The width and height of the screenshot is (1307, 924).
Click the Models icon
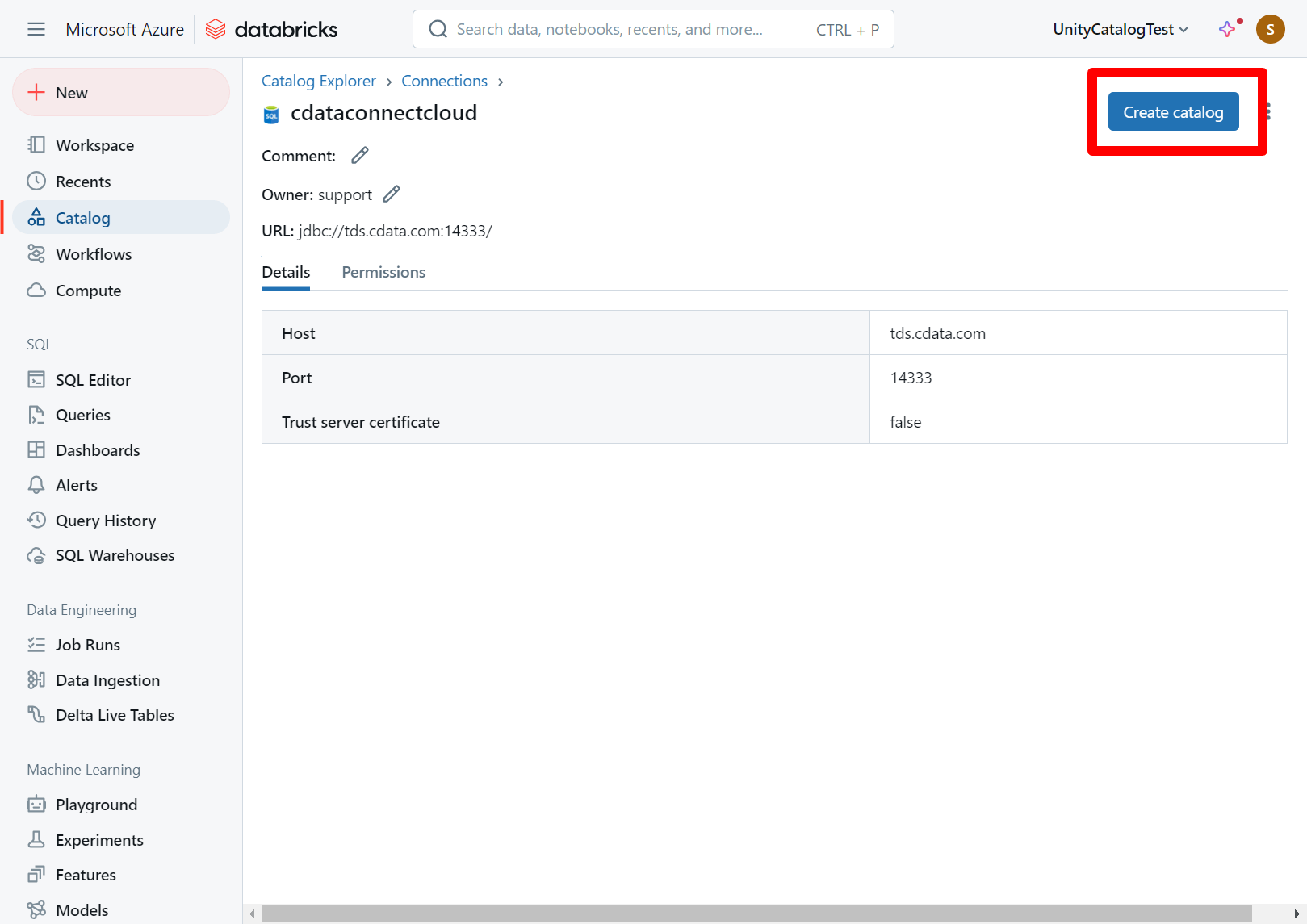(36, 909)
